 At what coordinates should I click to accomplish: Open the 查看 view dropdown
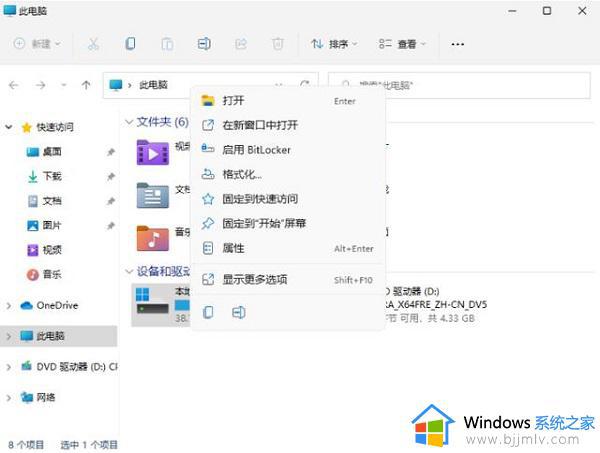click(x=402, y=44)
